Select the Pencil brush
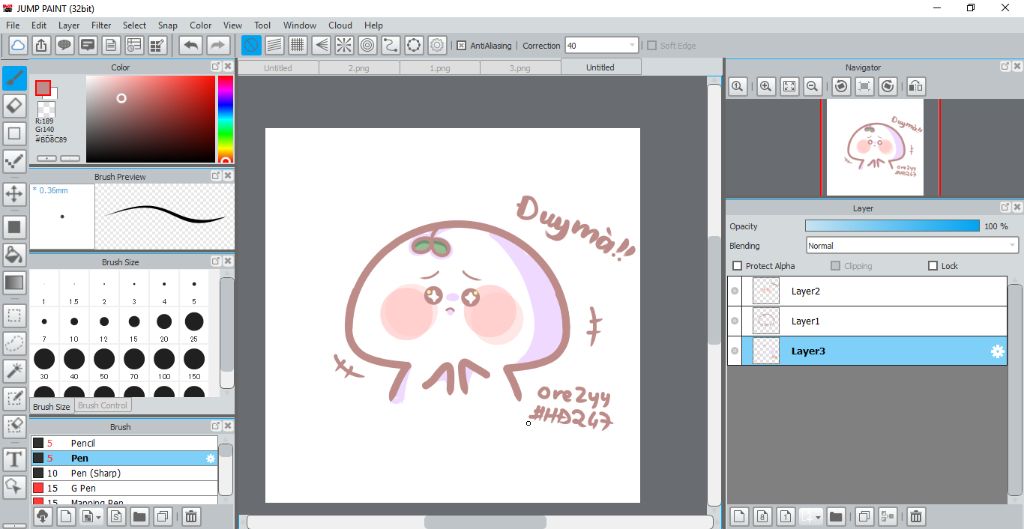Viewport: 1024px width, 529px height. tap(124, 443)
